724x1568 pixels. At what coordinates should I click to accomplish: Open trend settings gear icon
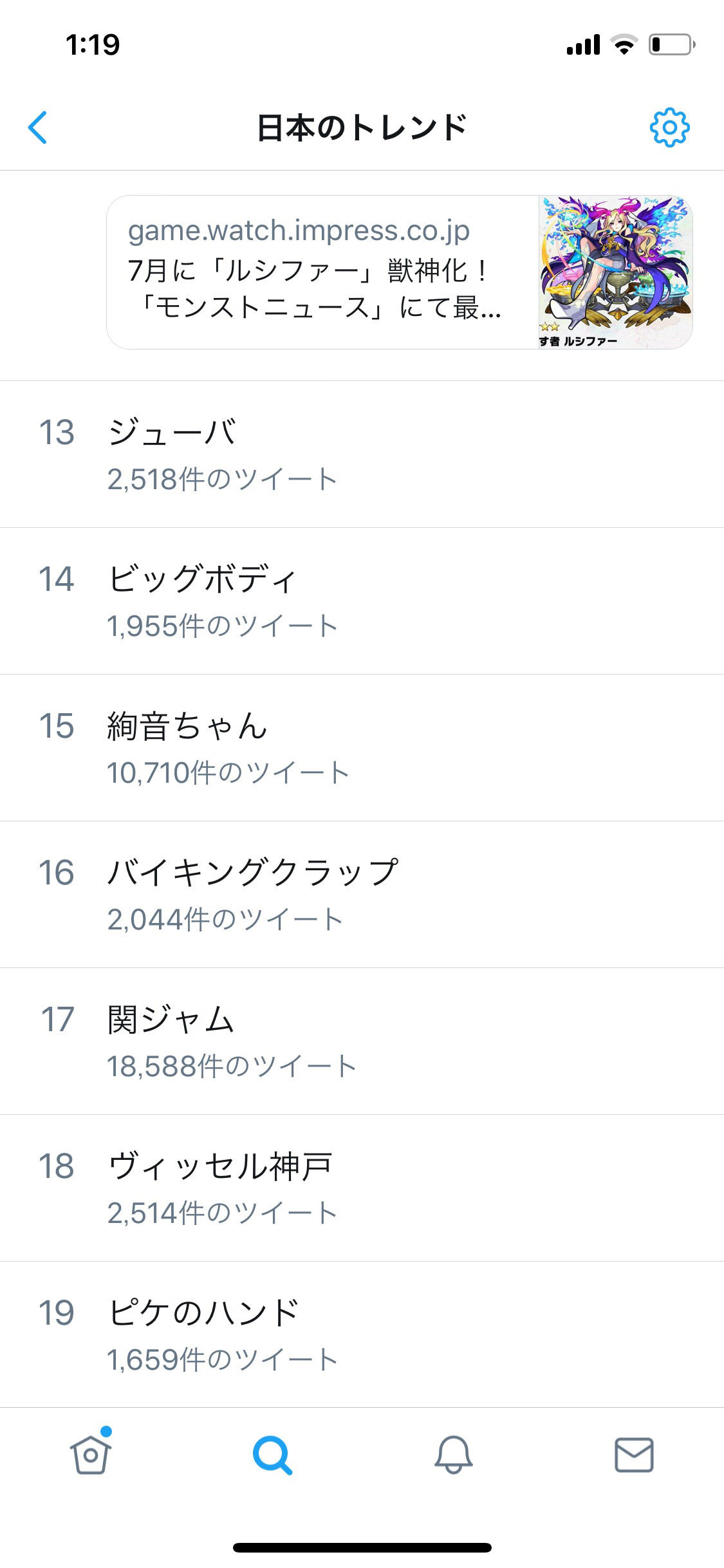(x=669, y=127)
